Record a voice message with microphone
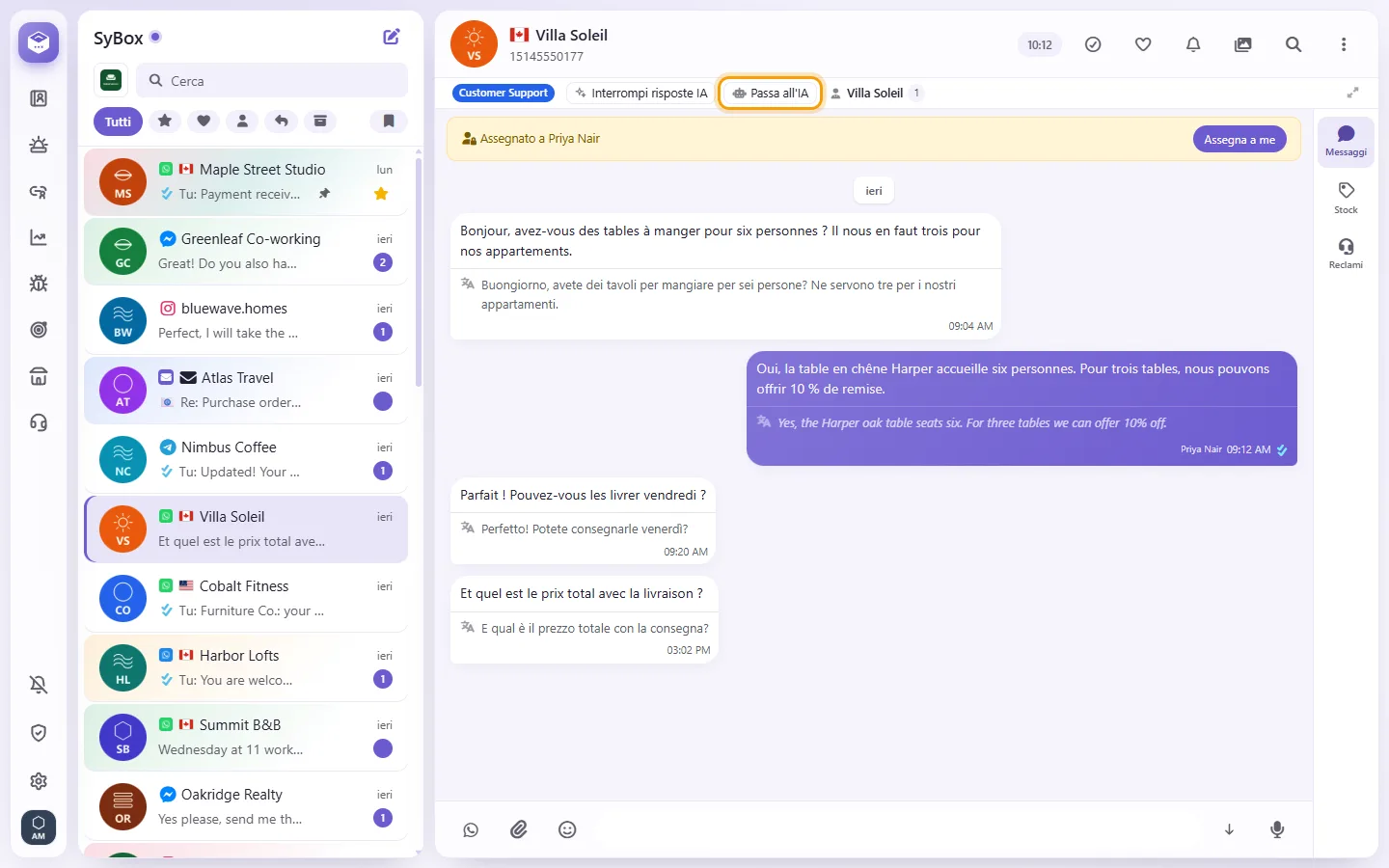The height and width of the screenshot is (868, 1389). click(x=1277, y=829)
